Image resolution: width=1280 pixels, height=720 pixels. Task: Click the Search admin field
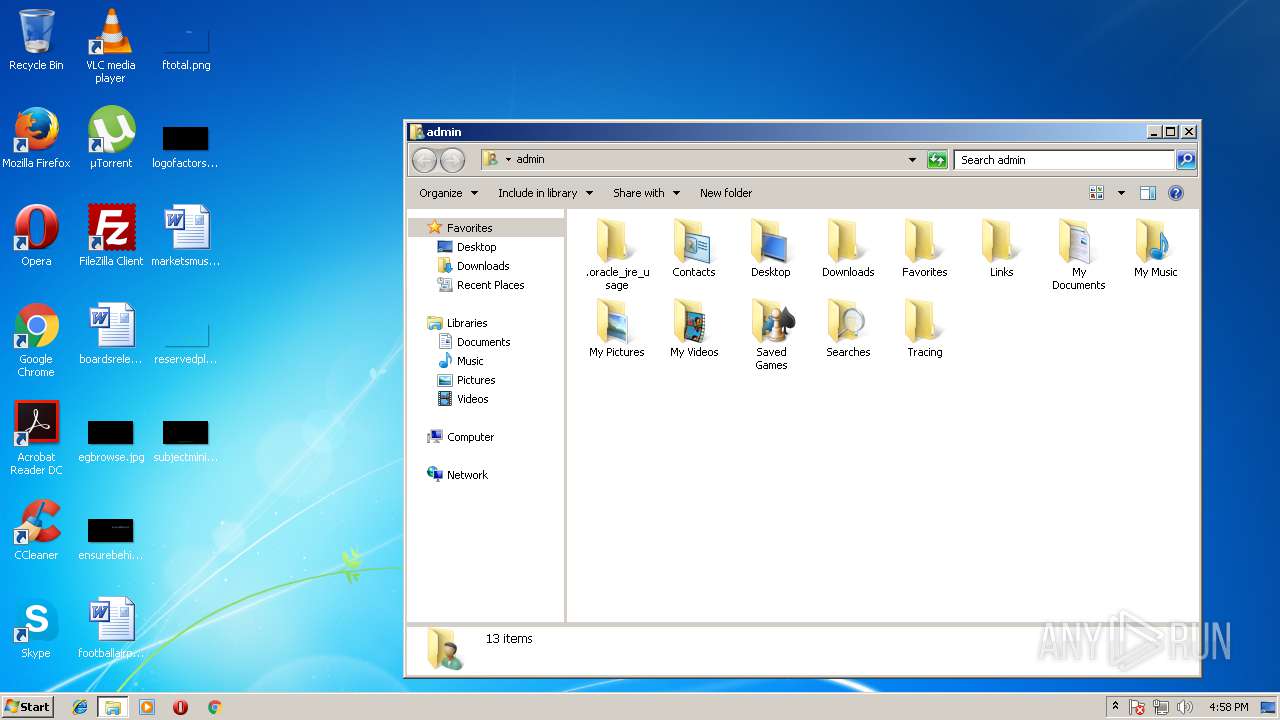[1064, 160]
